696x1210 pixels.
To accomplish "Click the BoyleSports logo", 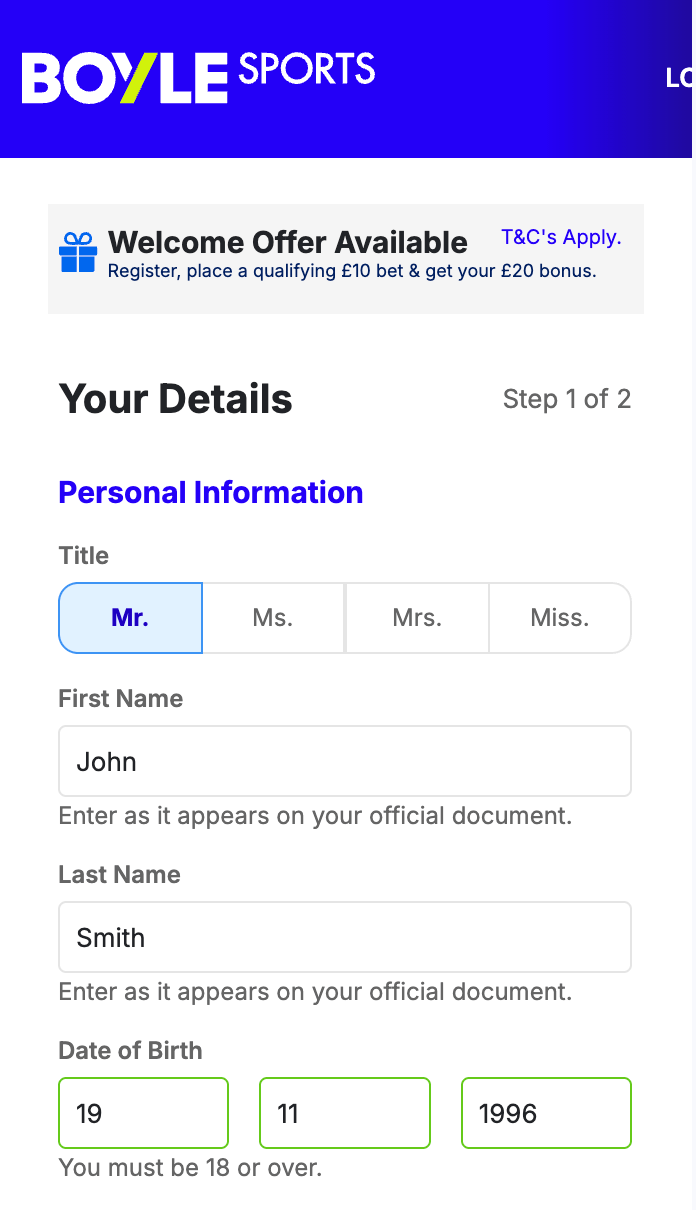I will click(198, 77).
